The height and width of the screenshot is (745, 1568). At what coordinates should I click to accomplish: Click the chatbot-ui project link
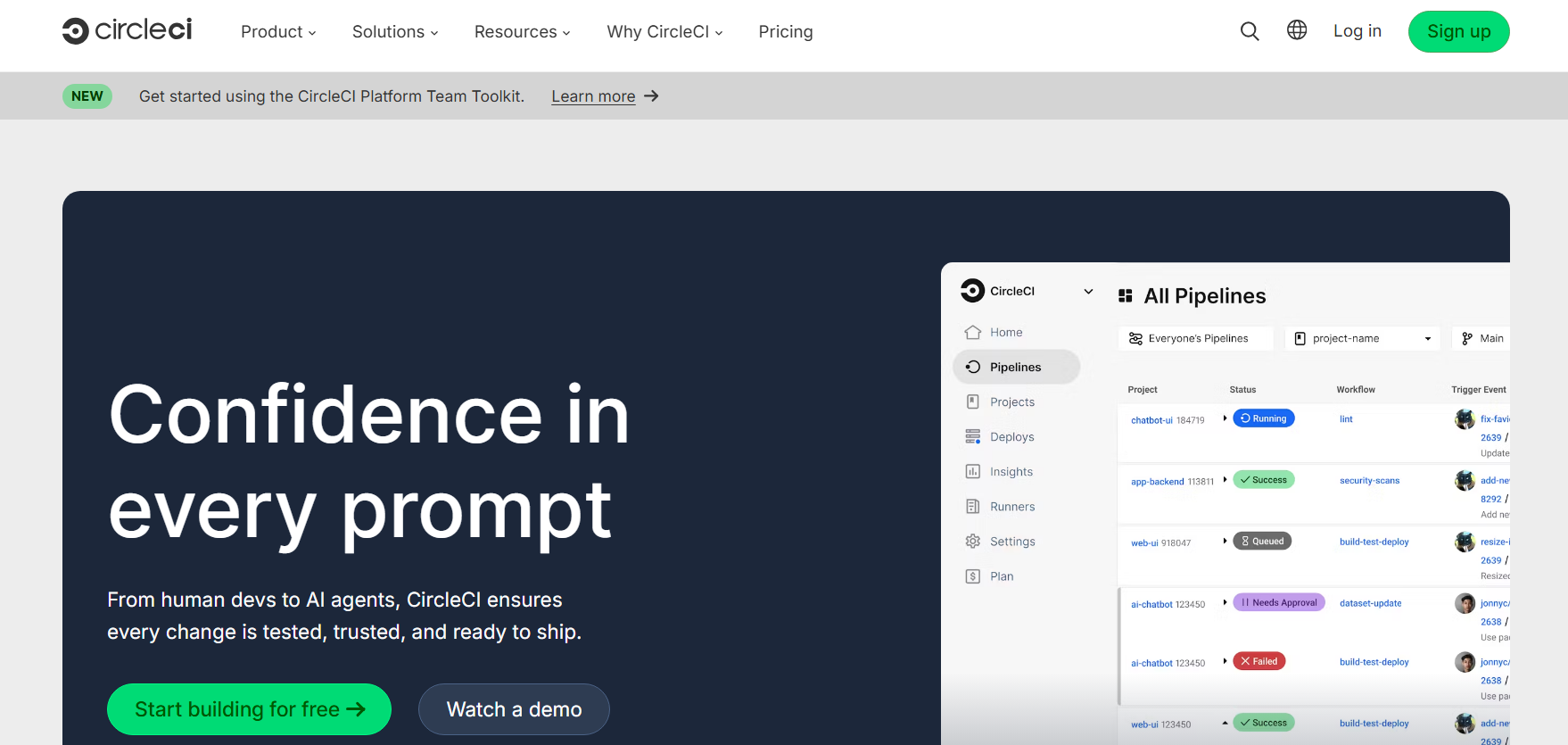1151,420
